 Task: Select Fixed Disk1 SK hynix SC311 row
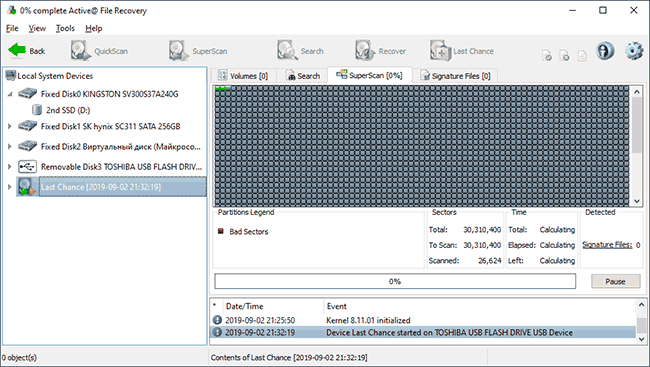point(110,126)
